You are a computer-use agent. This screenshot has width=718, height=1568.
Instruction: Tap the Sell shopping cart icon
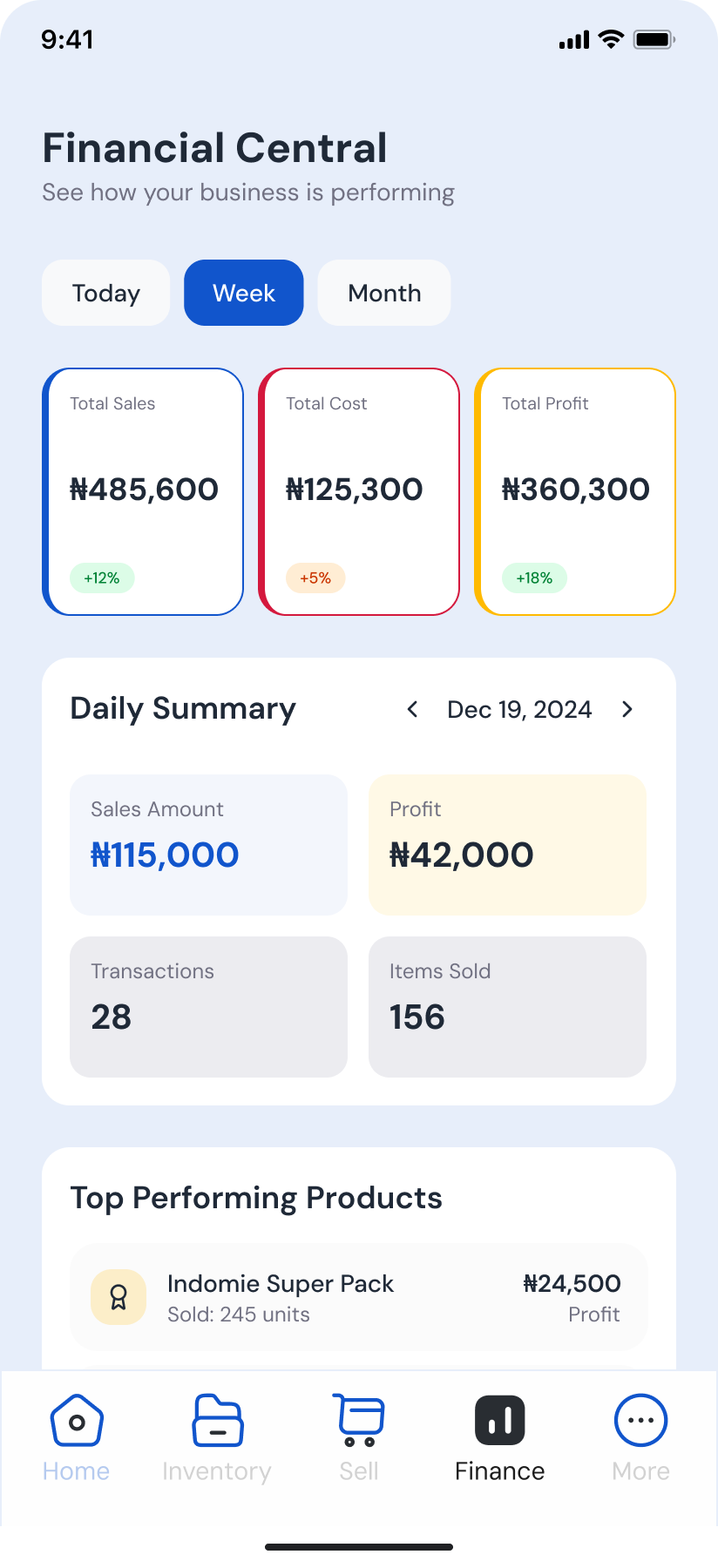pyautogui.click(x=359, y=1420)
